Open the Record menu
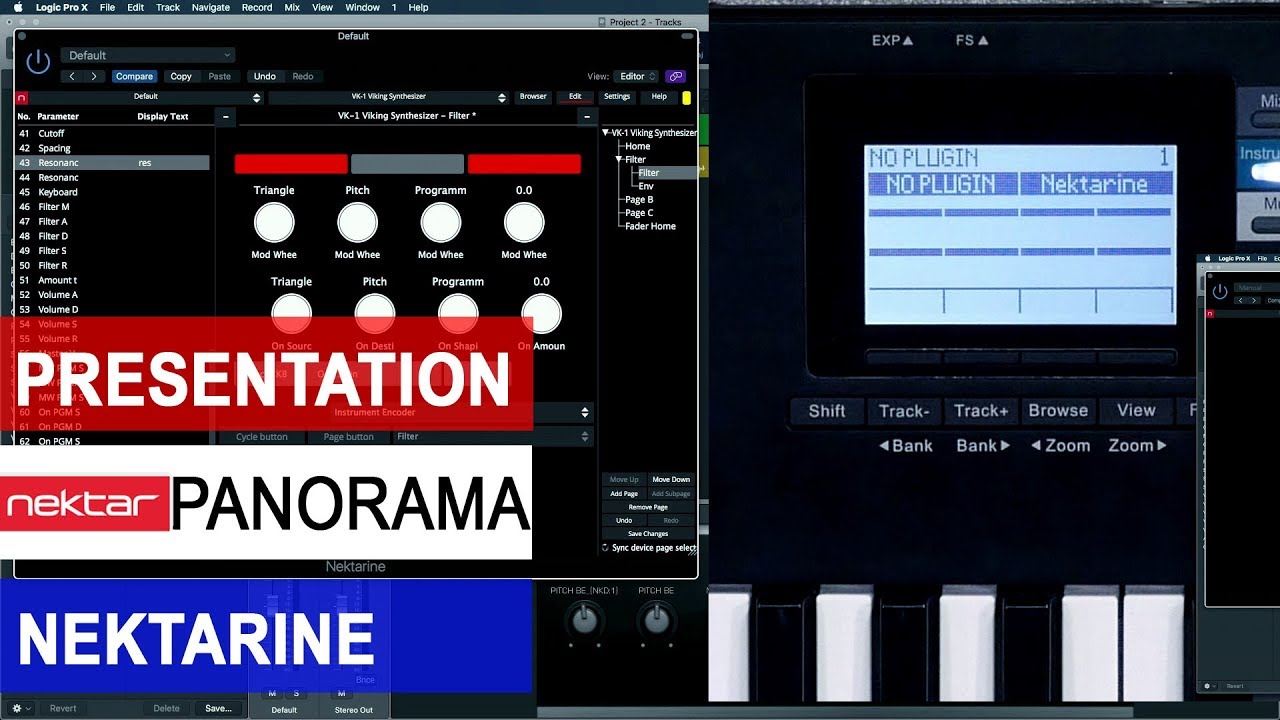The width and height of the screenshot is (1280, 720). click(x=257, y=7)
